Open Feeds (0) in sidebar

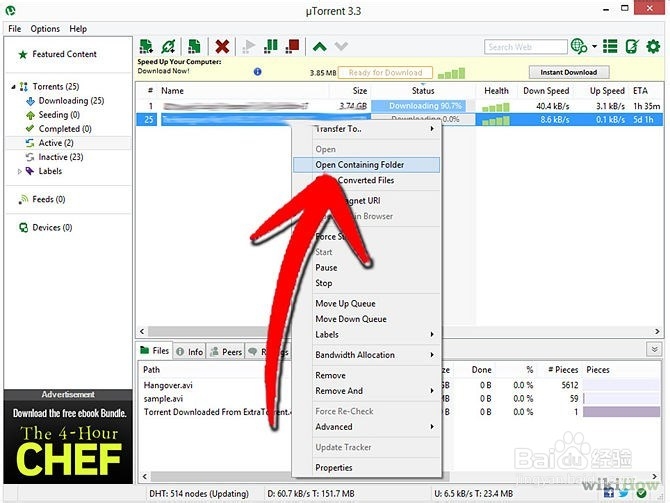[42, 200]
